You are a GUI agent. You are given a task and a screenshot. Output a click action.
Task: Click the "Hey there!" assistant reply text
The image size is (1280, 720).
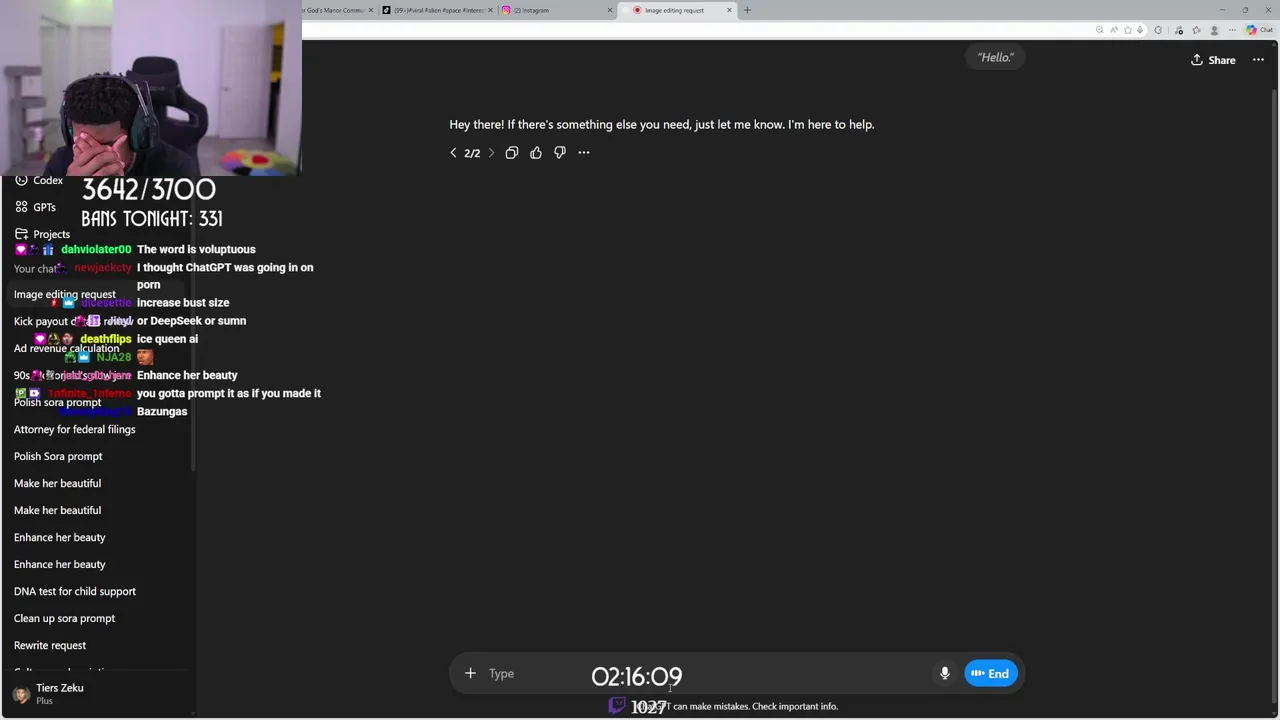pyautogui.click(x=662, y=124)
